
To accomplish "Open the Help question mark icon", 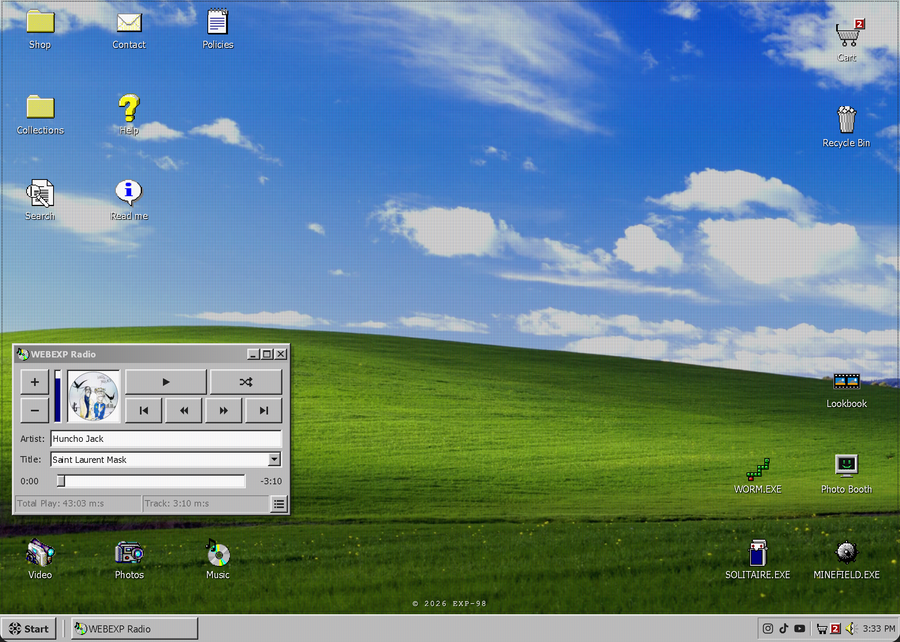I will [x=129, y=108].
